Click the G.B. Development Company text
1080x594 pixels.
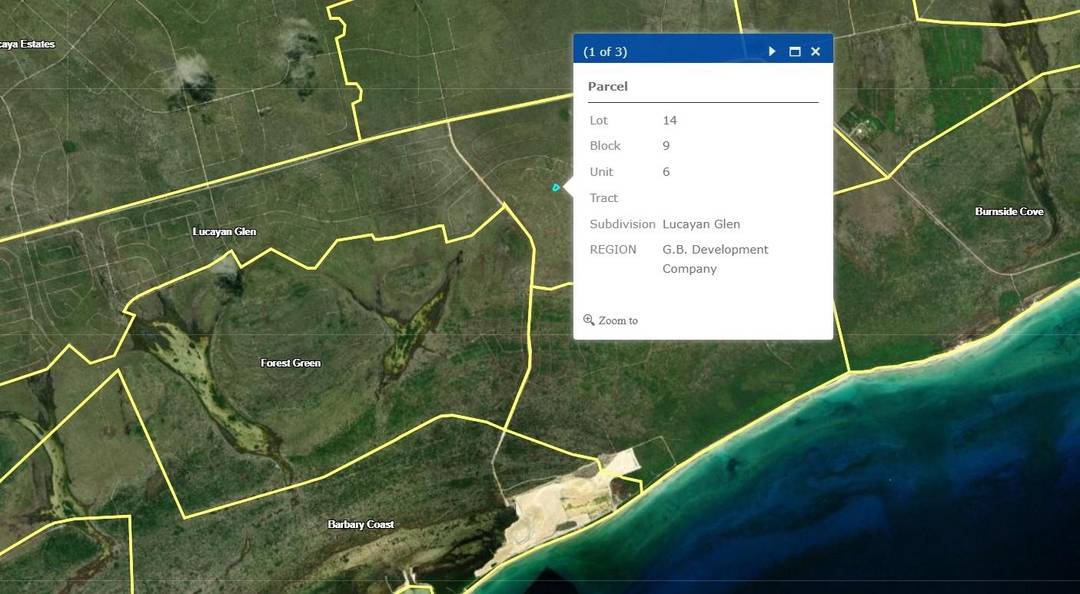[x=715, y=258]
